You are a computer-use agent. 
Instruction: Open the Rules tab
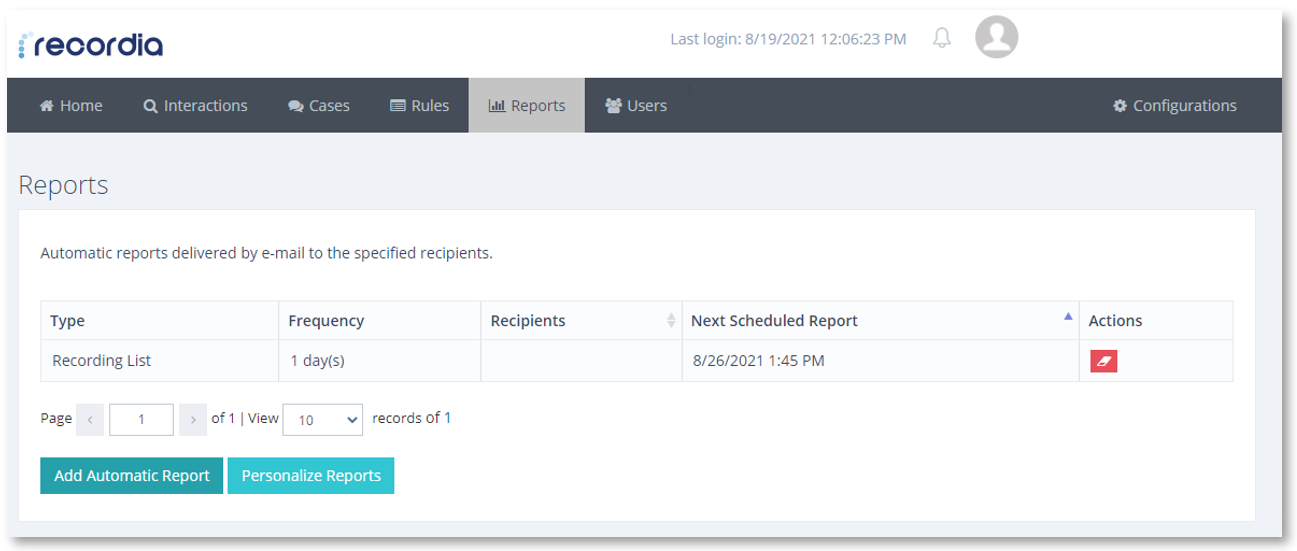tap(419, 105)
